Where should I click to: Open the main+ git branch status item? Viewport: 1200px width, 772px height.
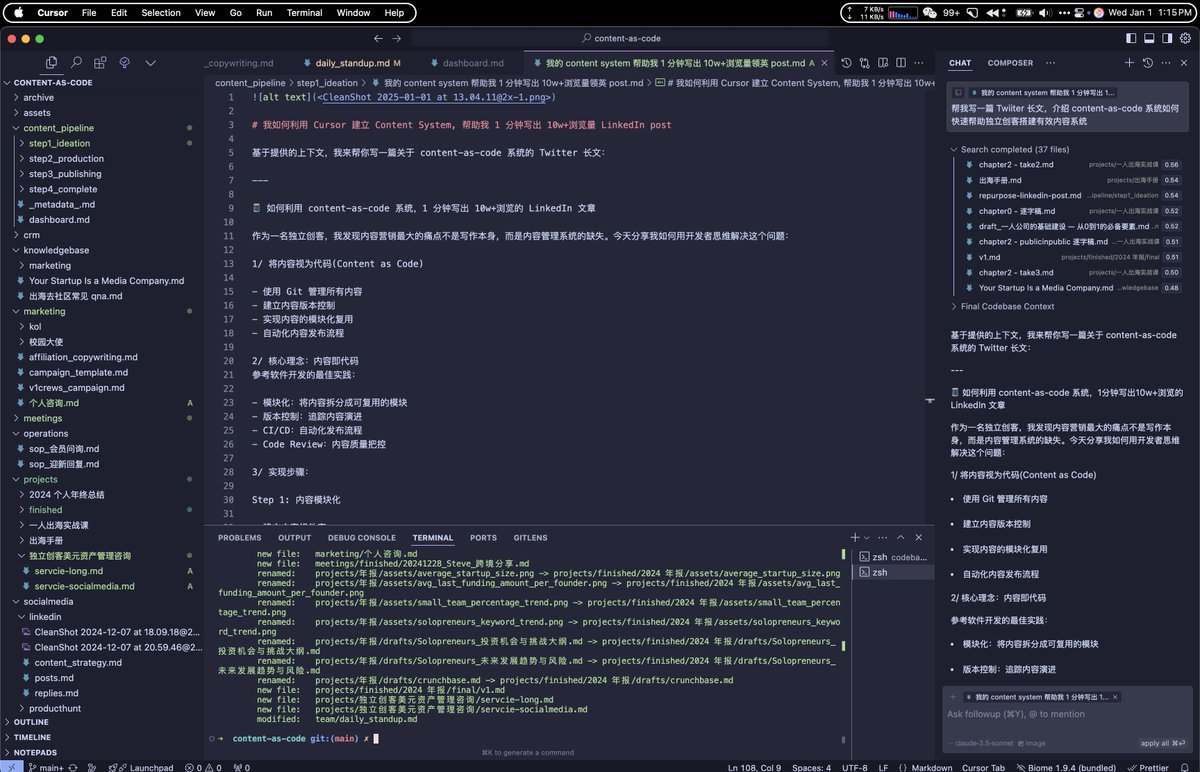click(46, 767)
